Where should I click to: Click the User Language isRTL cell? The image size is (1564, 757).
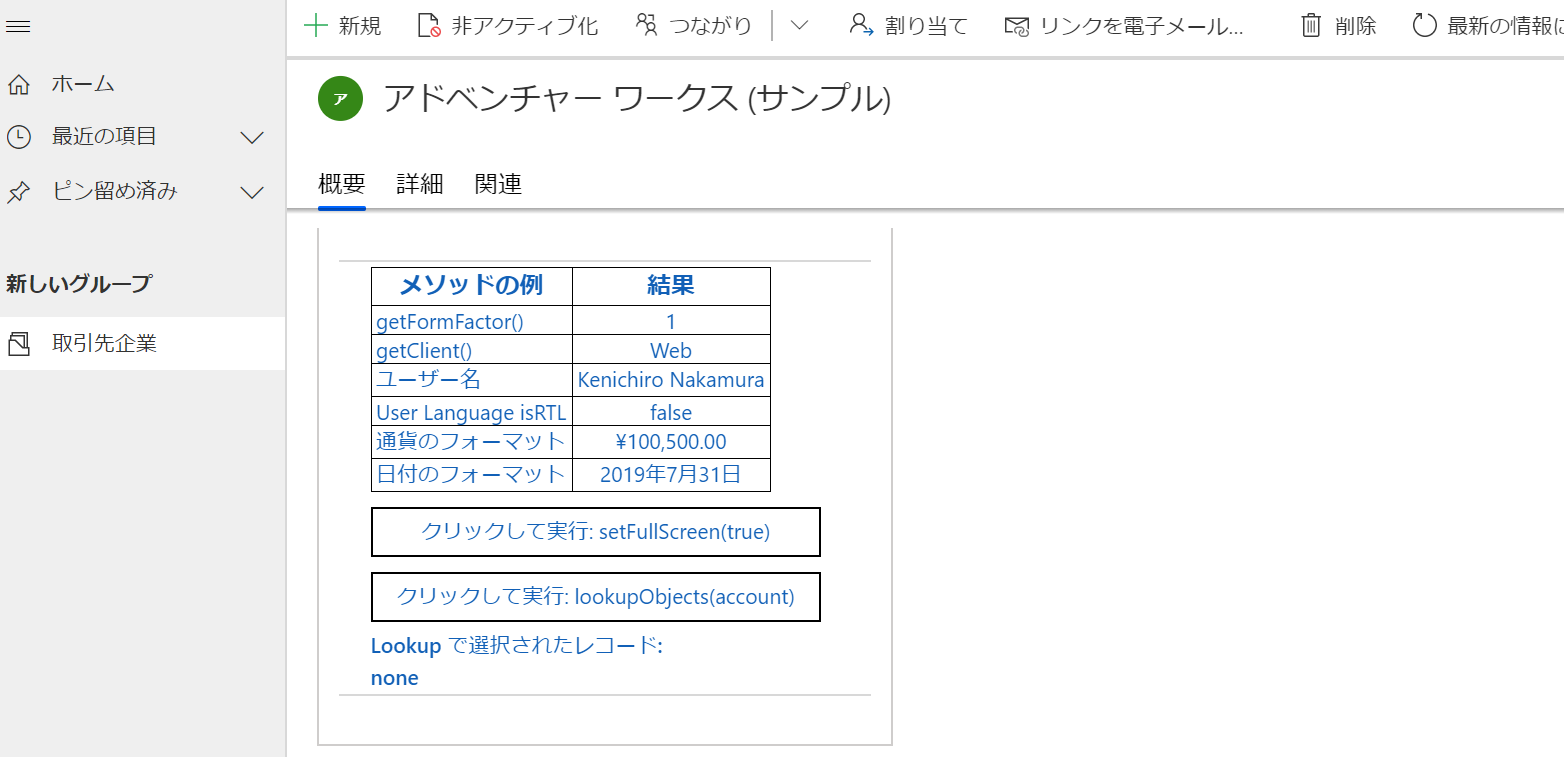coord(472,411)
